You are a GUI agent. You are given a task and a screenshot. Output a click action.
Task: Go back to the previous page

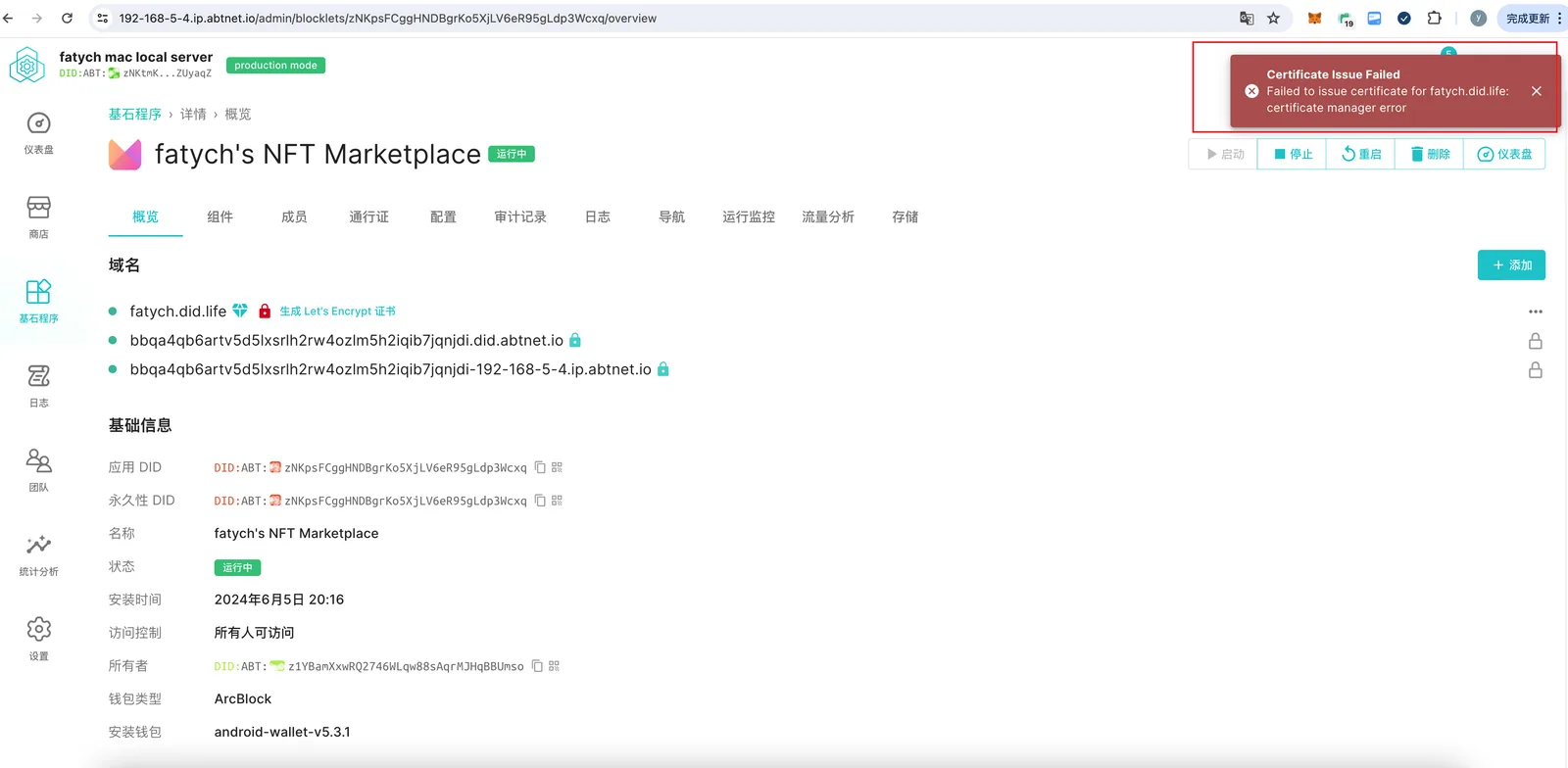(8, 18)
